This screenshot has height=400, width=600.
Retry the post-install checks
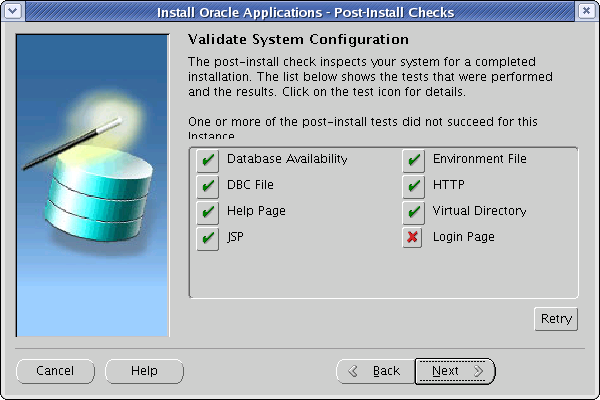[556, 319]
